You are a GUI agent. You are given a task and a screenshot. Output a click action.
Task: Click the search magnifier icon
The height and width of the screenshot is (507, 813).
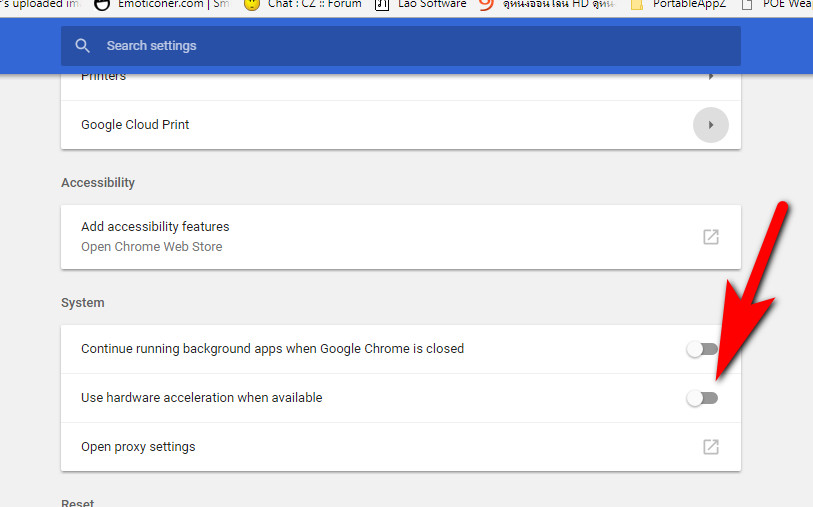(x=82, y=46)
